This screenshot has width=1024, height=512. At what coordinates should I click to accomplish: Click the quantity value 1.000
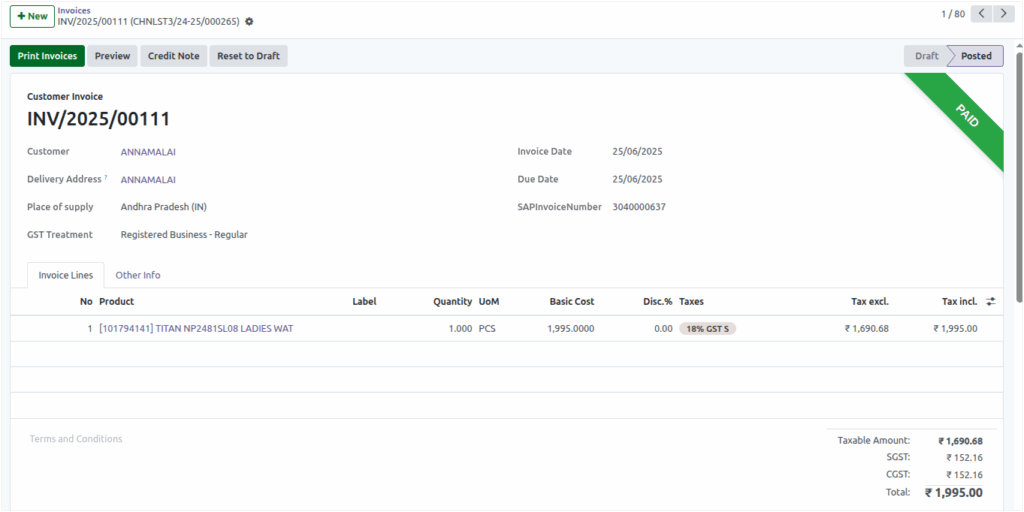[460, 328]
